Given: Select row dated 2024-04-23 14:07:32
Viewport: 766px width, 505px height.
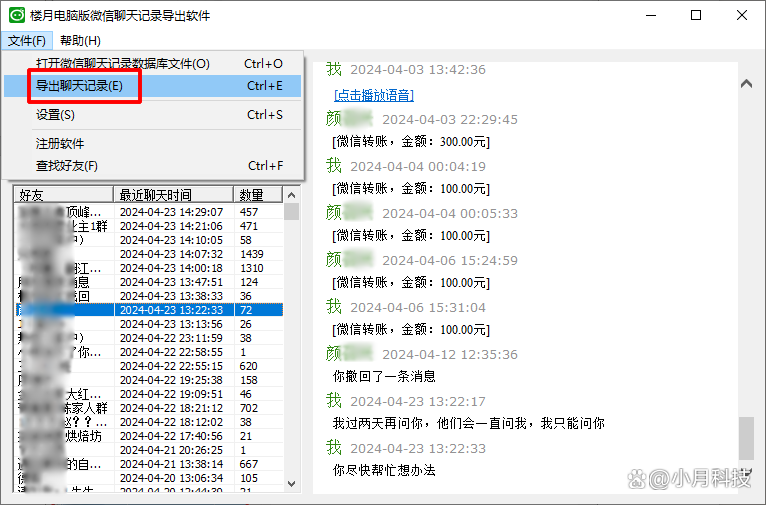Looking at the screenshot, I should click(x=149, y=254).
